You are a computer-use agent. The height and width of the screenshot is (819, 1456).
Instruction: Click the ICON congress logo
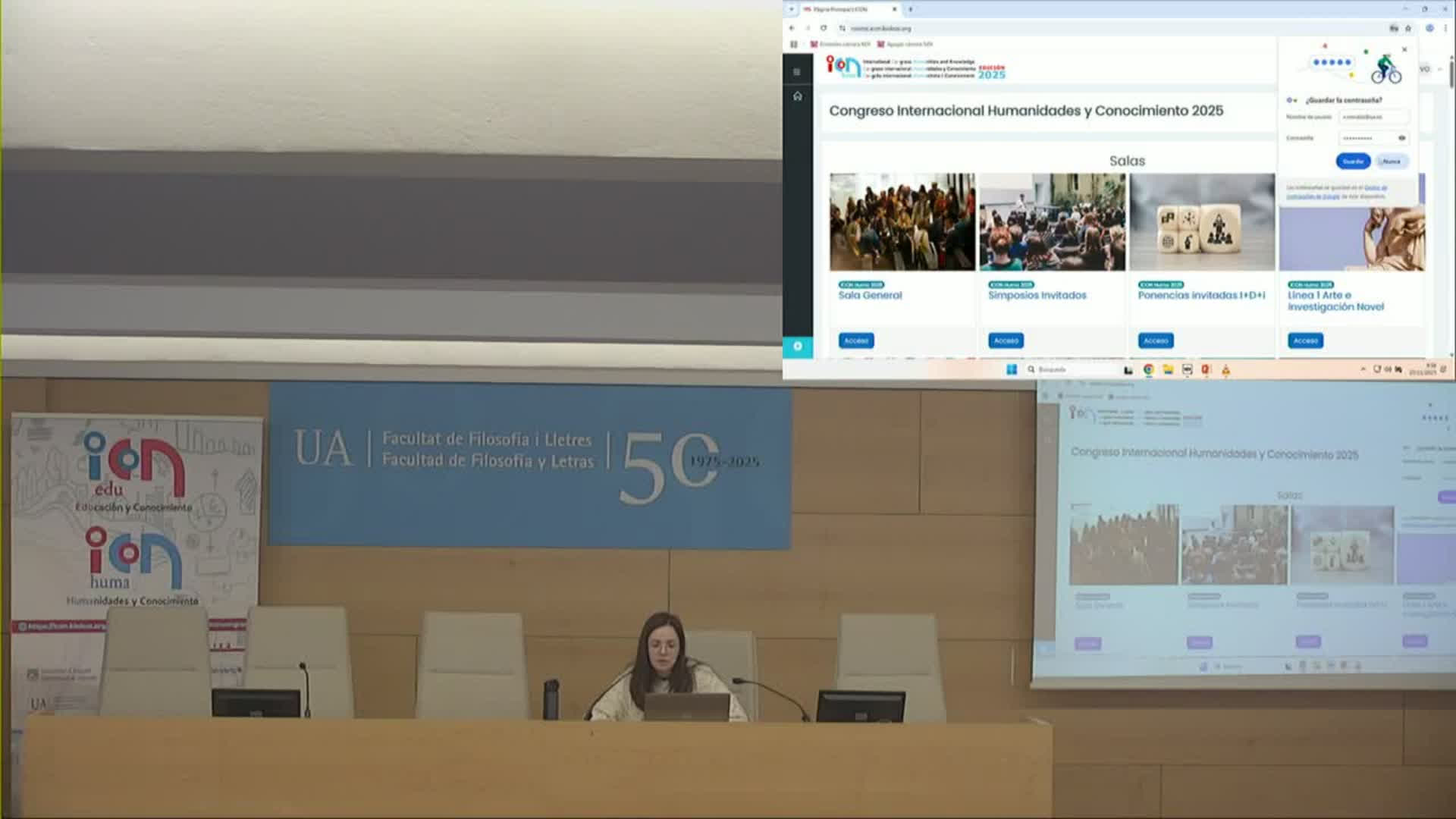point(916,67)
